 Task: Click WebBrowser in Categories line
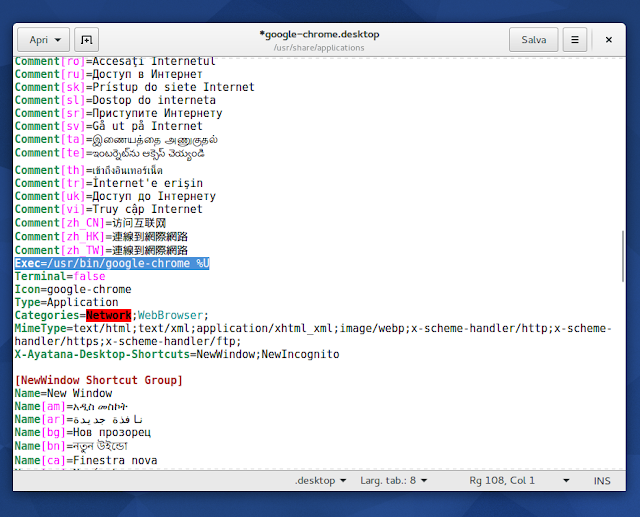click(x=170, y=315)
